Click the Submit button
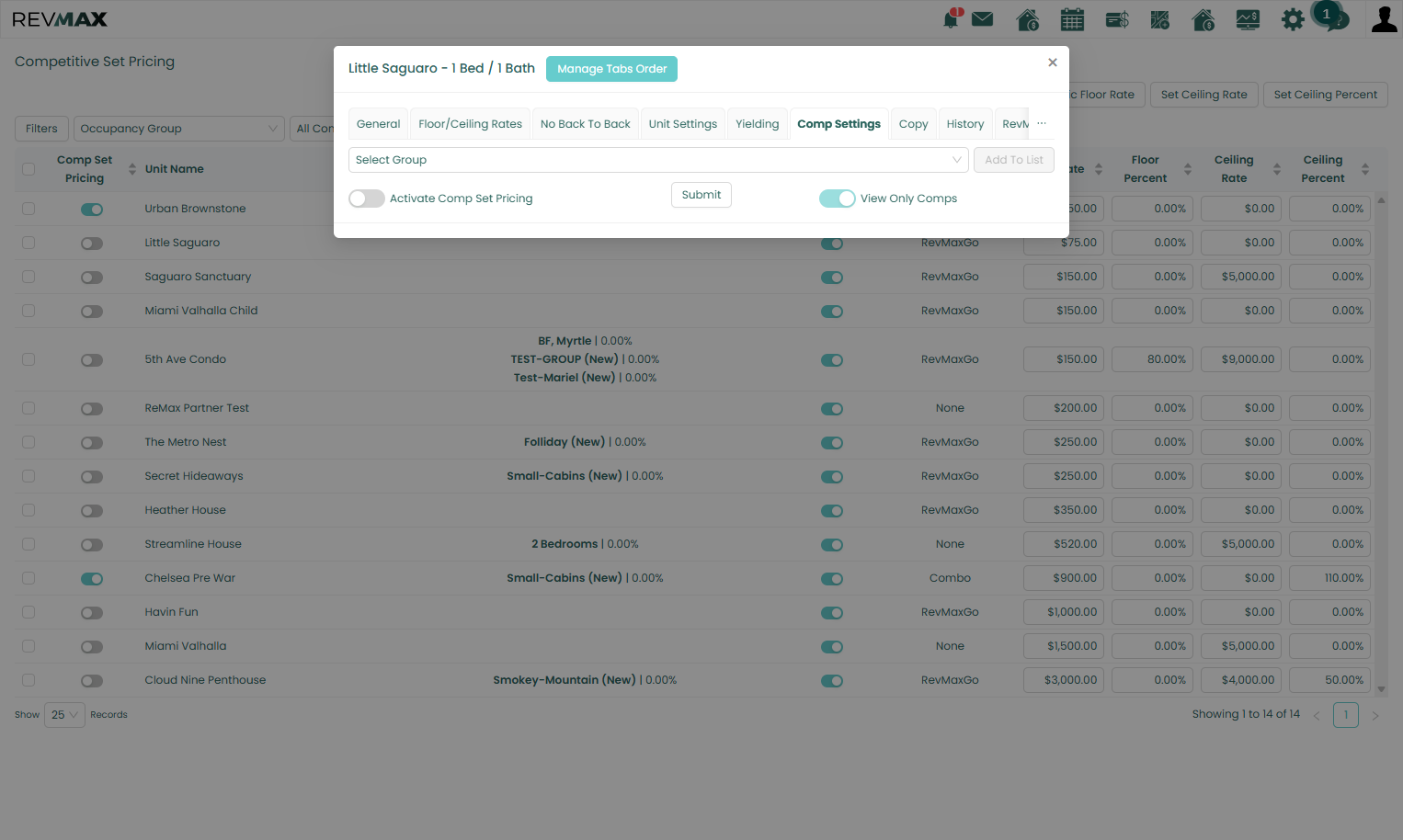The width and height of the screenshot is (1403, 840). [701, 195]
